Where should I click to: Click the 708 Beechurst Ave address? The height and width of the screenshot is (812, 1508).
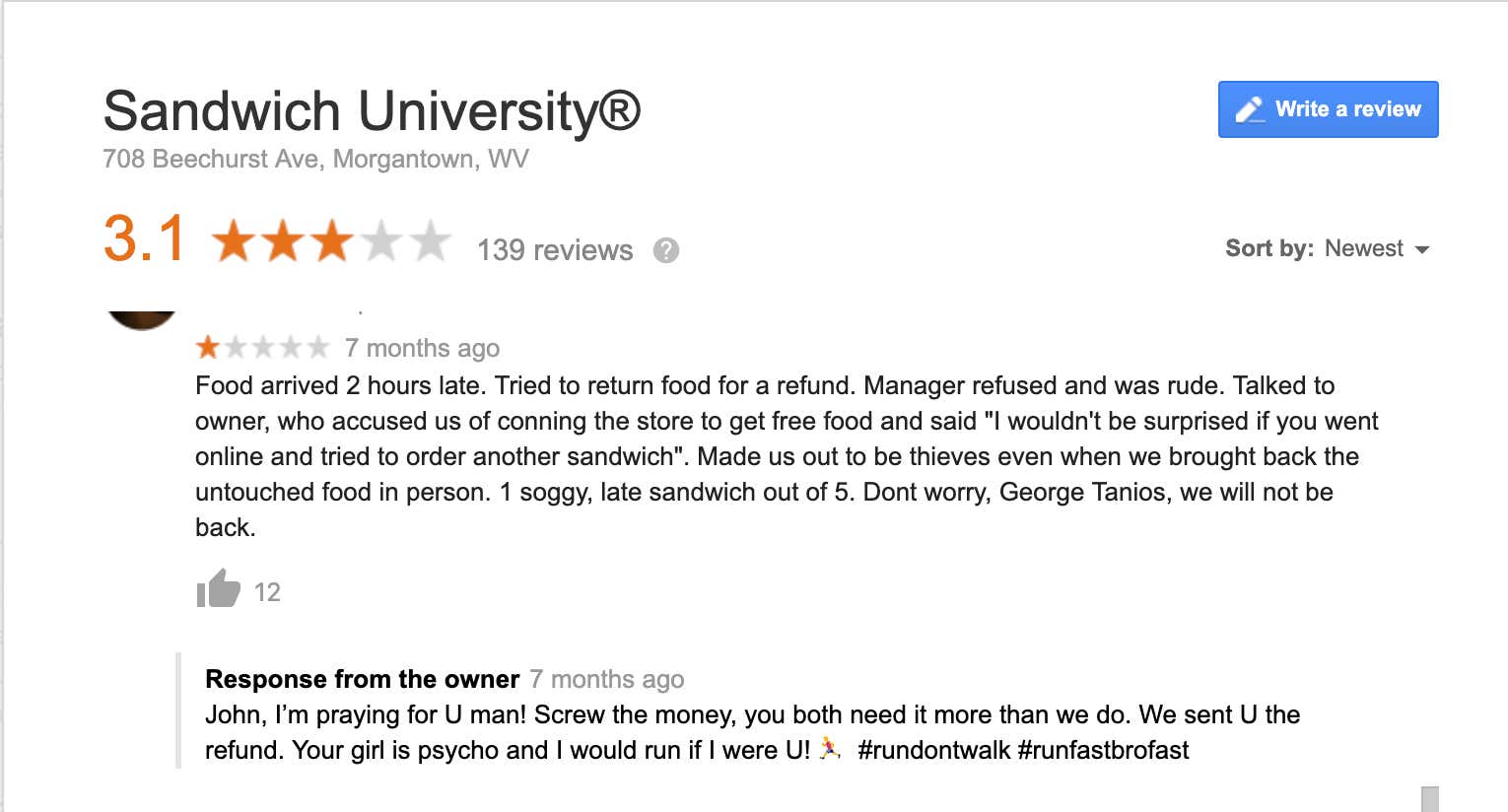(x=315, y=159)
